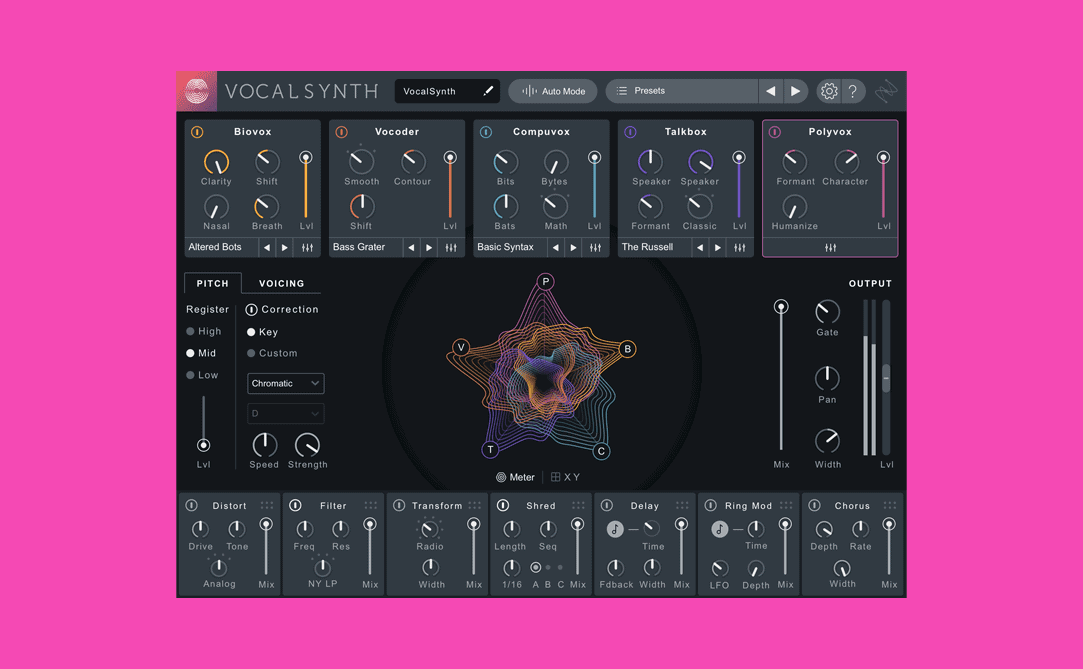This screenshot has width=1083, height=669.
Task: Switch to the PITCH tab
Action: pyautogui.click(x=213, y=283)
